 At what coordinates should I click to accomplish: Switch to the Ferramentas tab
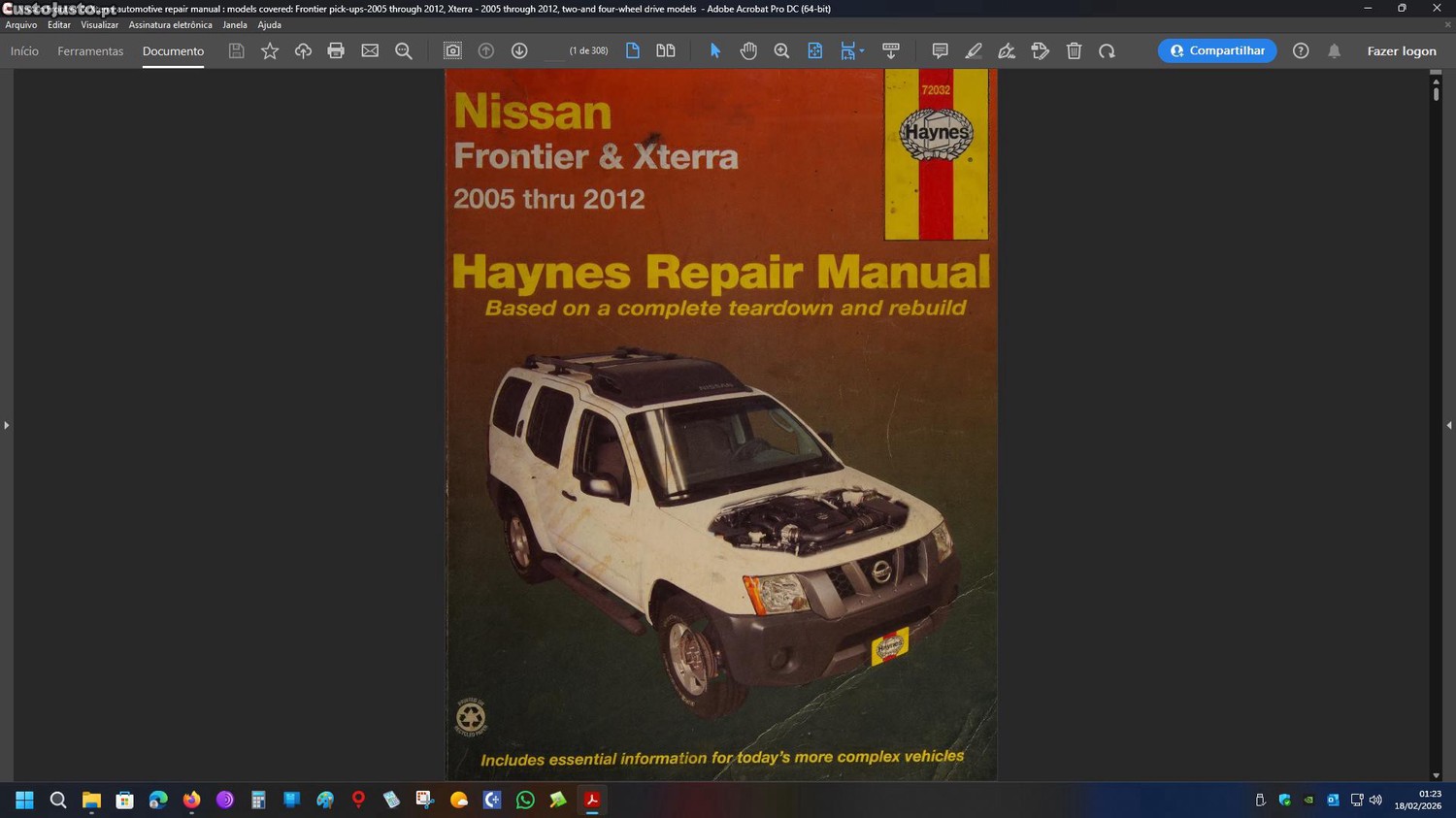coord(90,50)
